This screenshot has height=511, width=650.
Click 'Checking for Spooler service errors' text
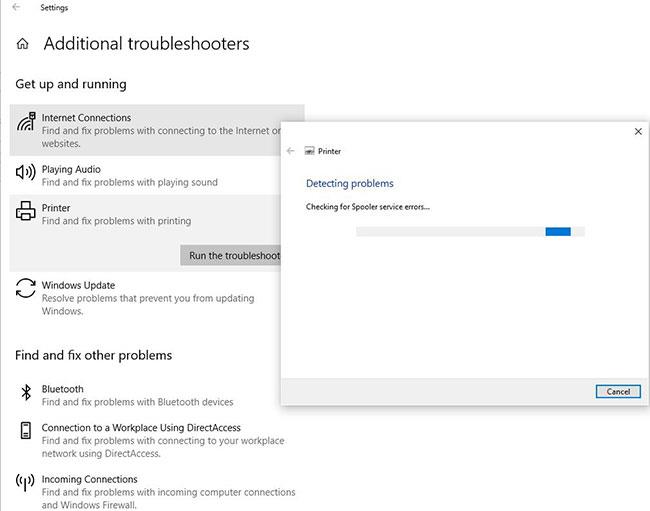(x=368, y=207)
